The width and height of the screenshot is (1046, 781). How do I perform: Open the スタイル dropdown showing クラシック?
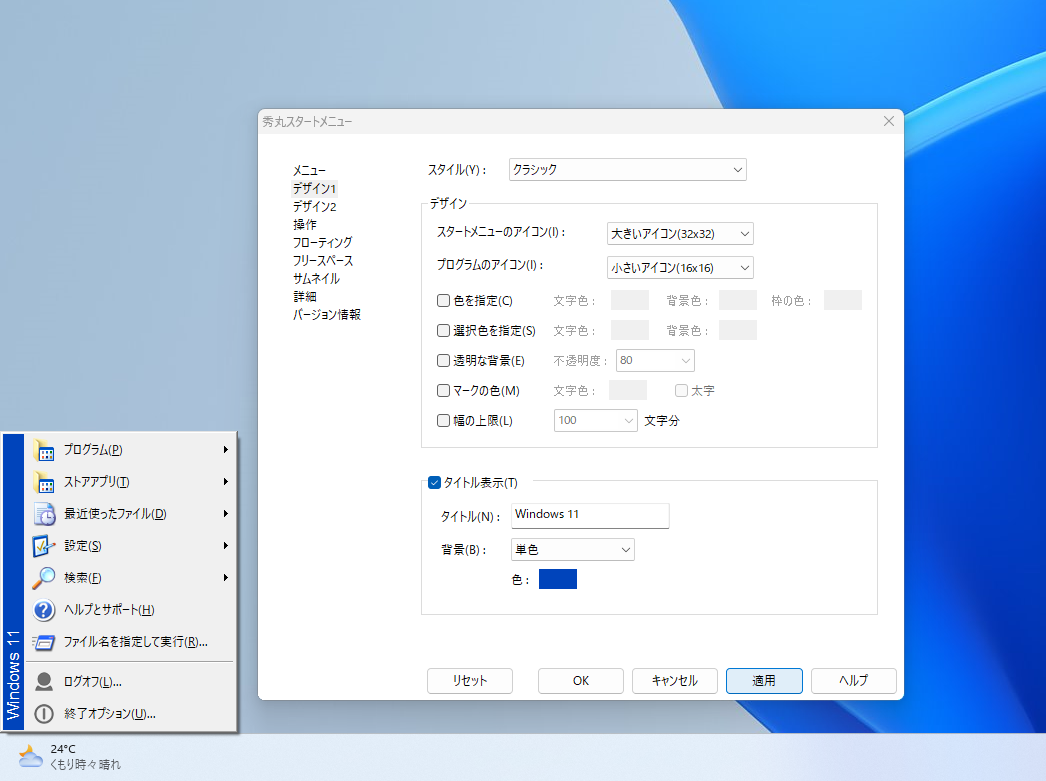click(627, 169)
